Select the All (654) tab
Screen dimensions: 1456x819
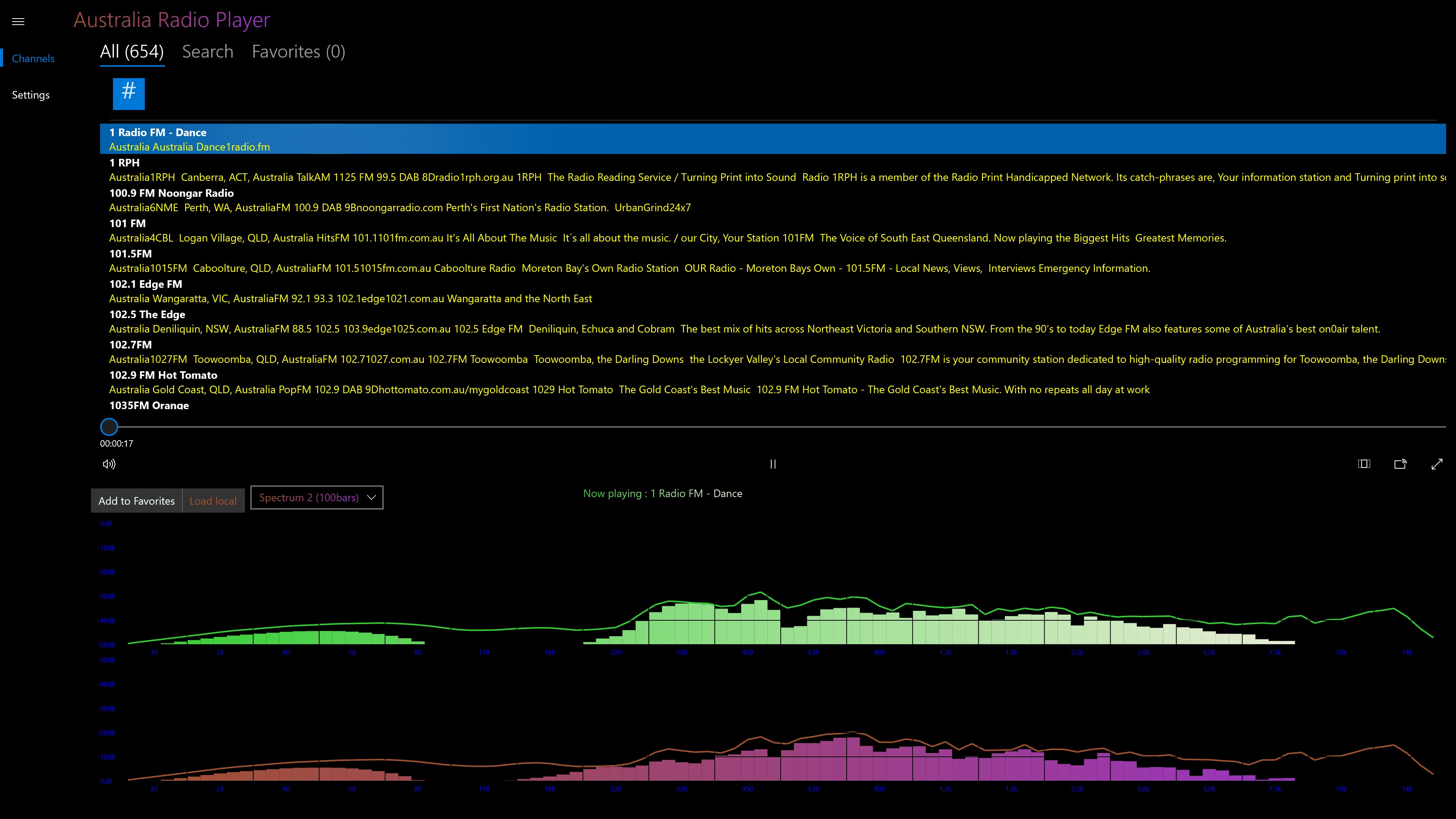(x=132, y=52)
